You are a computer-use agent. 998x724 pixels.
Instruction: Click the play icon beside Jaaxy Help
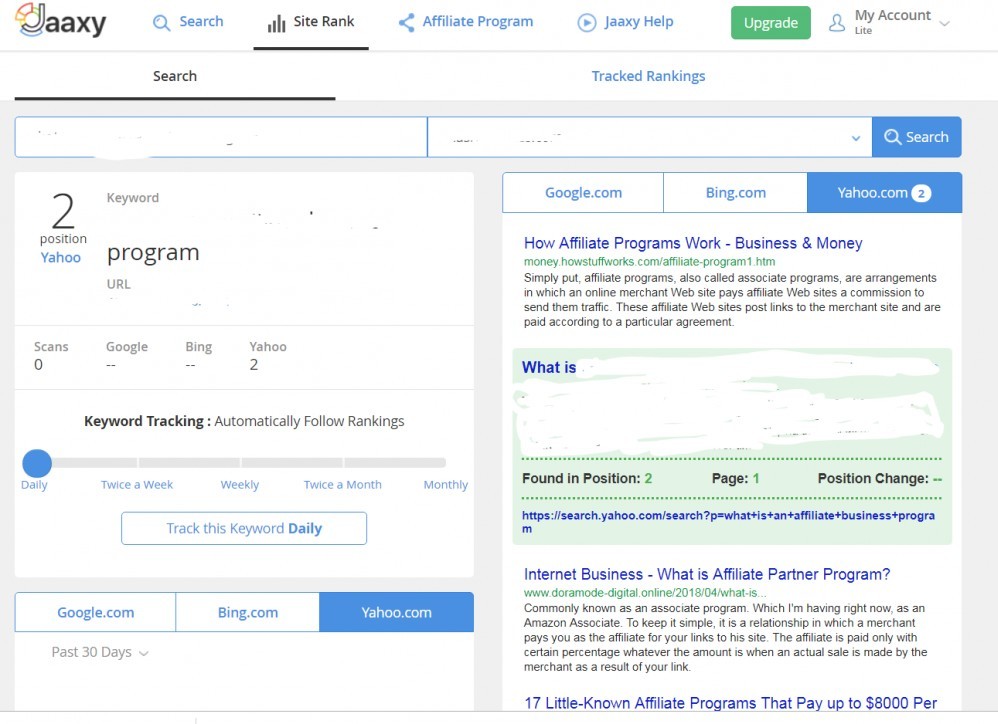click(x=586, y=23)
